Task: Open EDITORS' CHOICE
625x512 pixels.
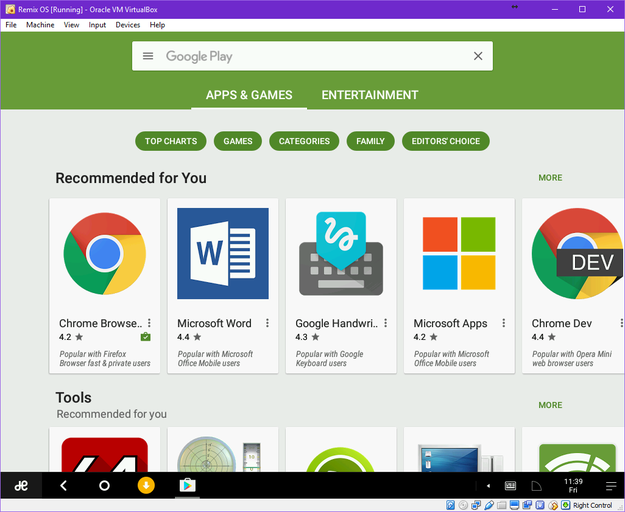Action: [446, 141]
